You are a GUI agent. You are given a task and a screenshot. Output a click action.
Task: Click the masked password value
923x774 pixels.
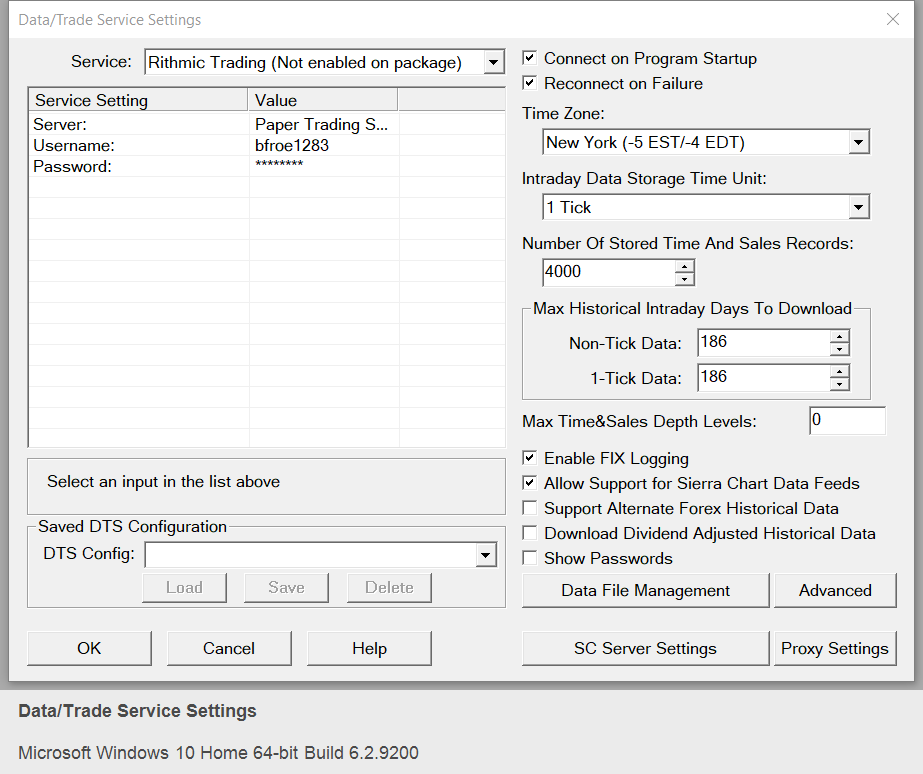(279, 164)
